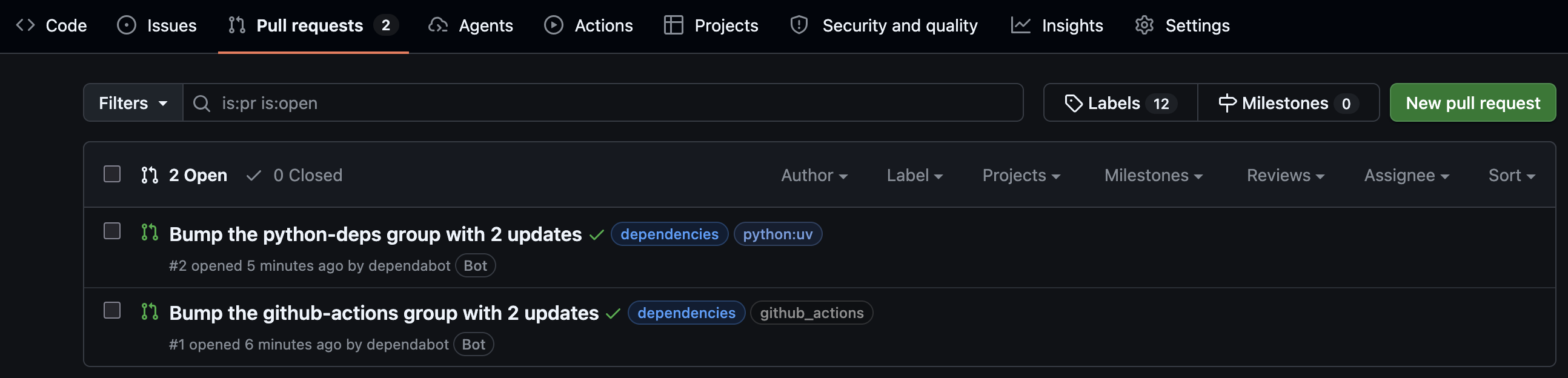Image resolution: width=1568 pixels, height=378 pixels.
Task: Click the Labels count badge 12
Action: 1161,104
